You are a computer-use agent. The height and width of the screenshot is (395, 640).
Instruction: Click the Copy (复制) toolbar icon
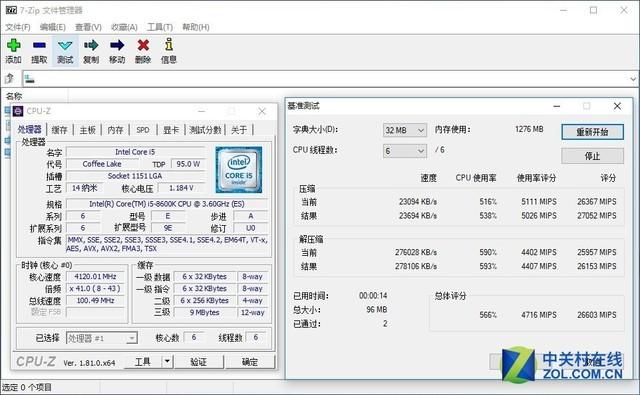[91, 45]
